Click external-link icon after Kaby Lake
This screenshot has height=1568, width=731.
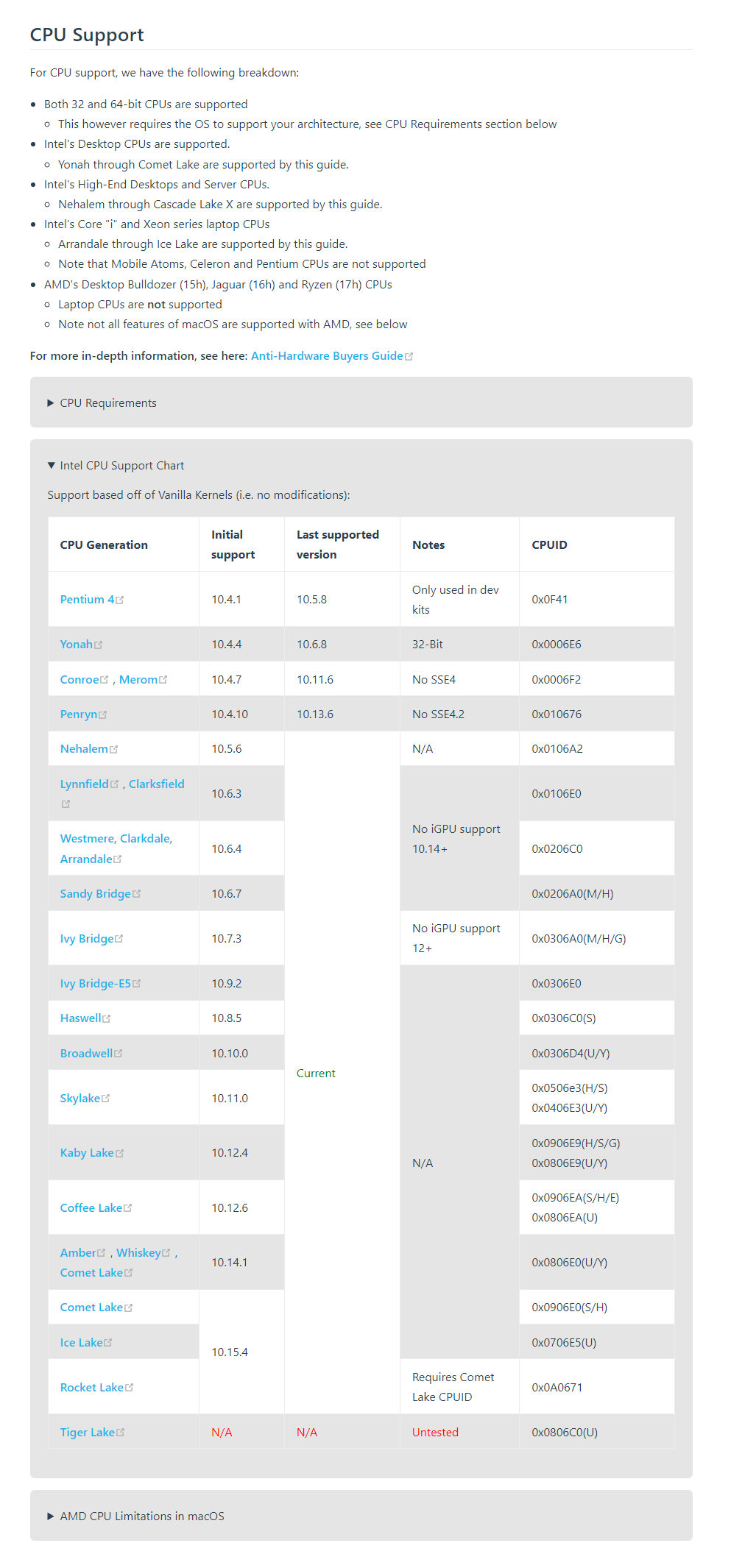coord(120,1154)
